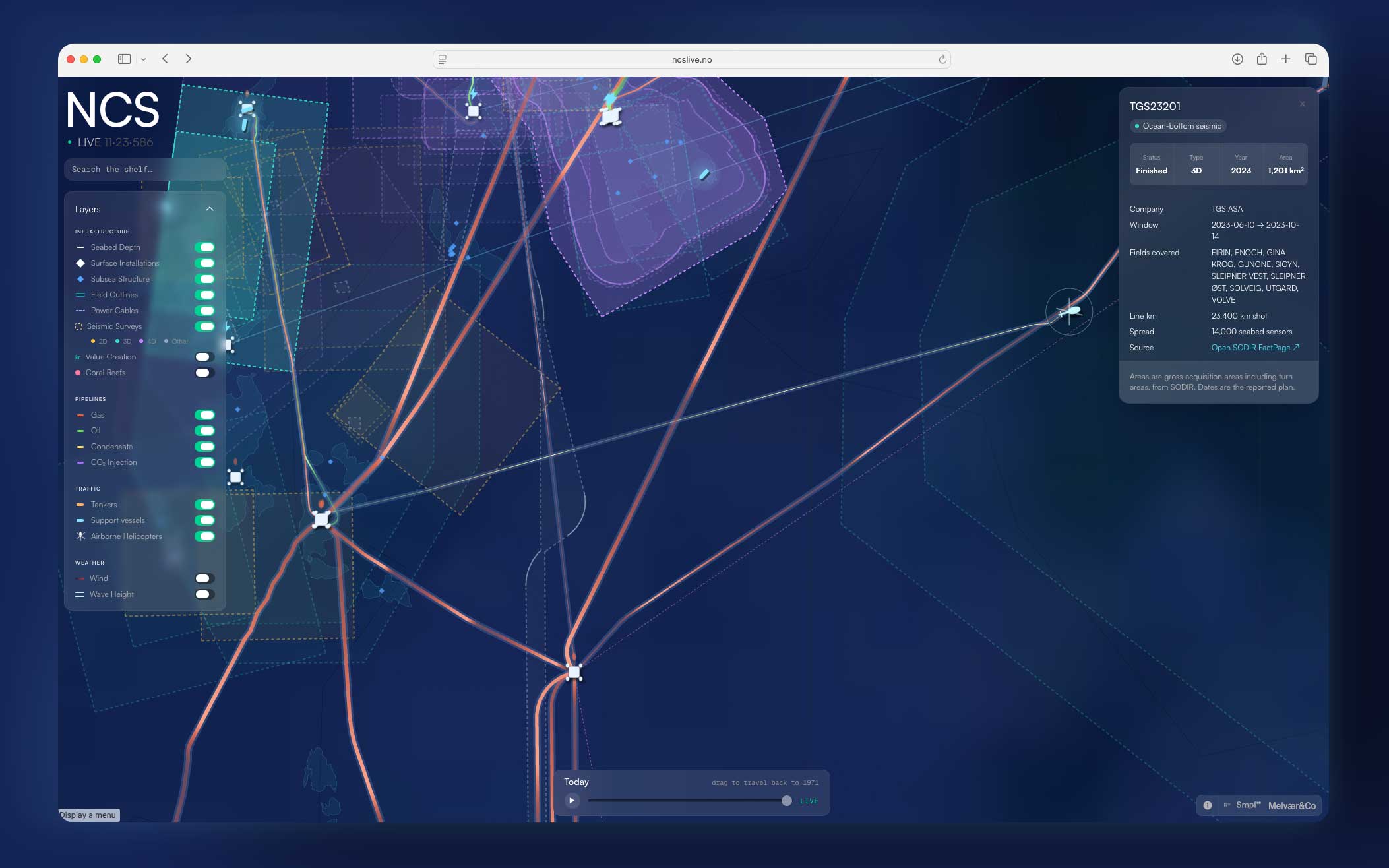1389x868 pixels.
Task: Open the Melvær&Co credit link
Action: tap(1292, 805)
